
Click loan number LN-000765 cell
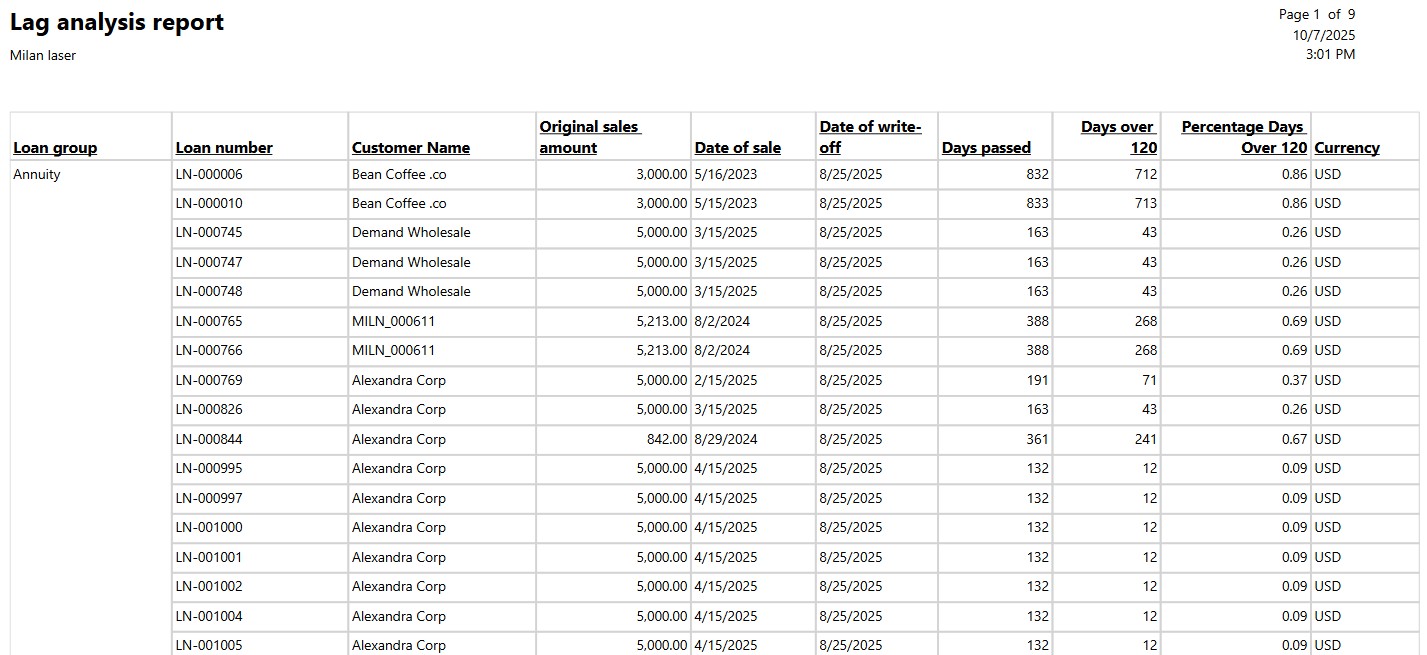pos(209,321)
